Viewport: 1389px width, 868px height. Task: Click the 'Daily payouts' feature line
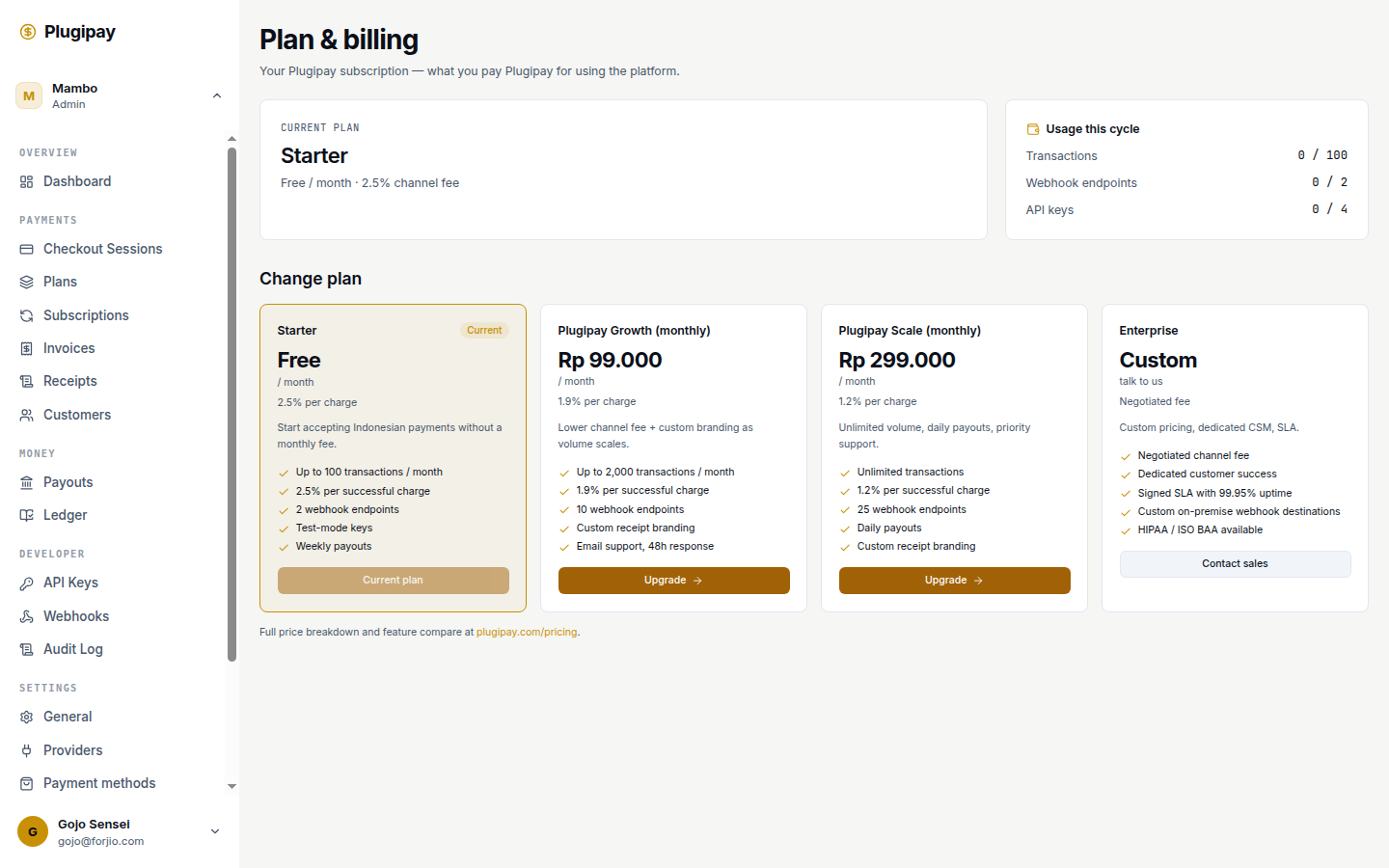(x=889, y=528)
